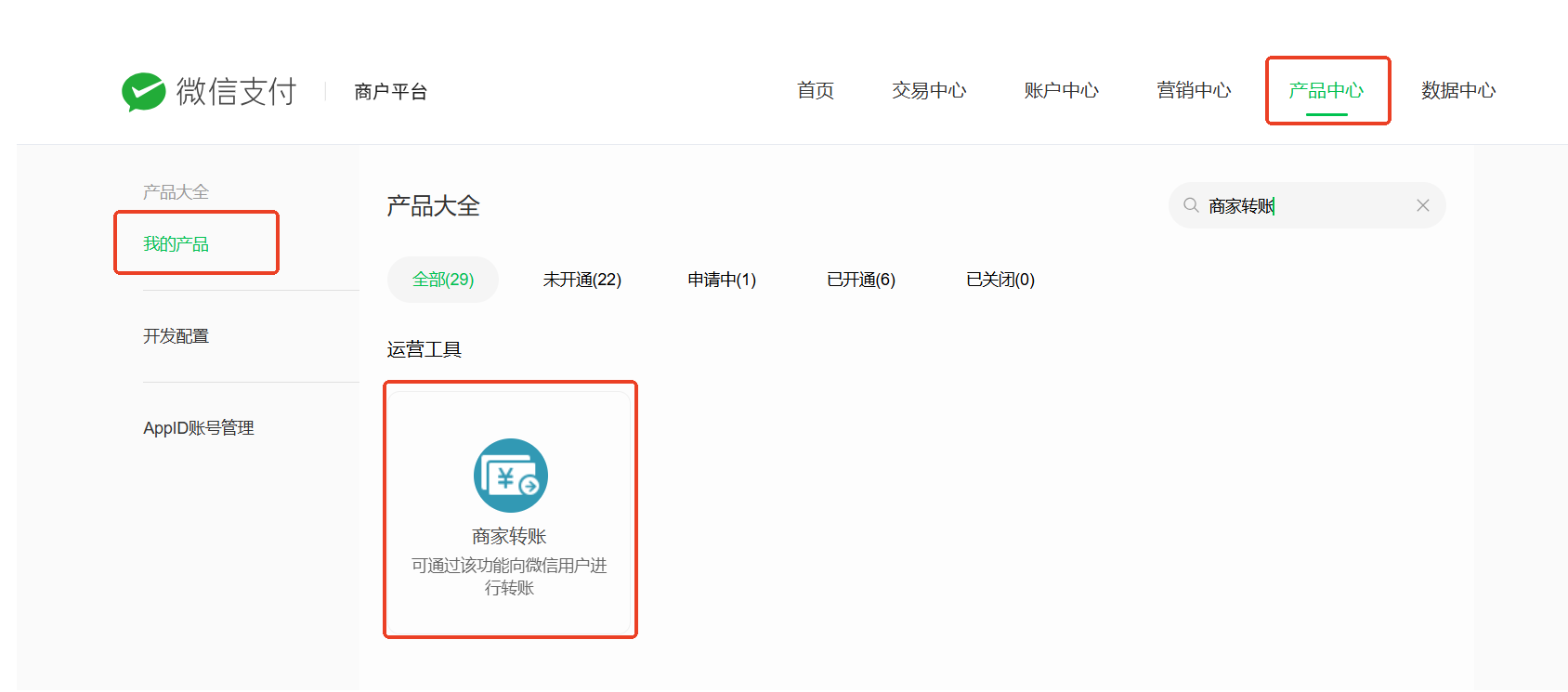Click the search magnifier icon
This screenshot has width=1568, height=692.
pyautogui.click(x=1190, y=205)
